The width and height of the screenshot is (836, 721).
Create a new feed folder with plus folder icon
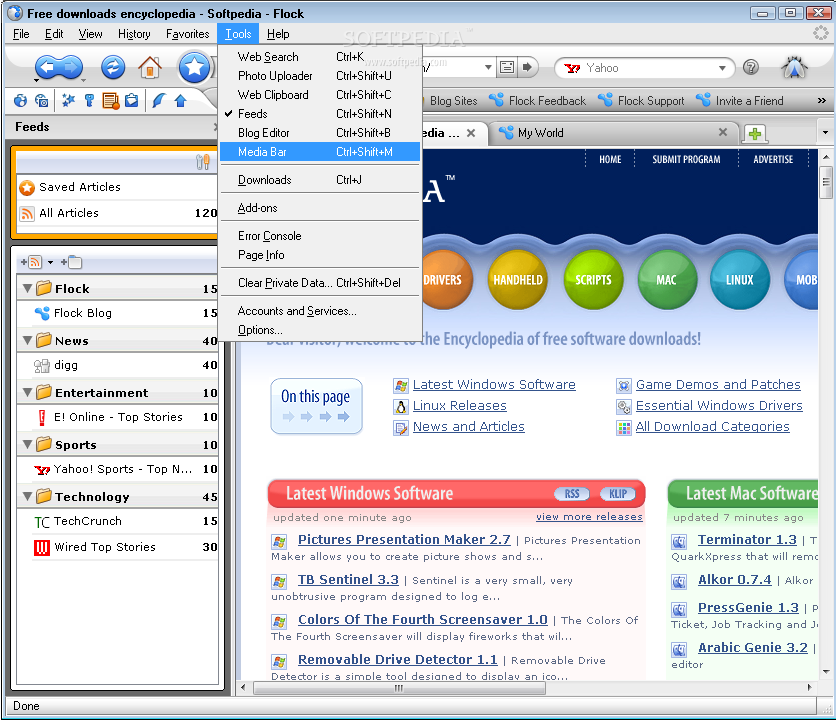71,262
